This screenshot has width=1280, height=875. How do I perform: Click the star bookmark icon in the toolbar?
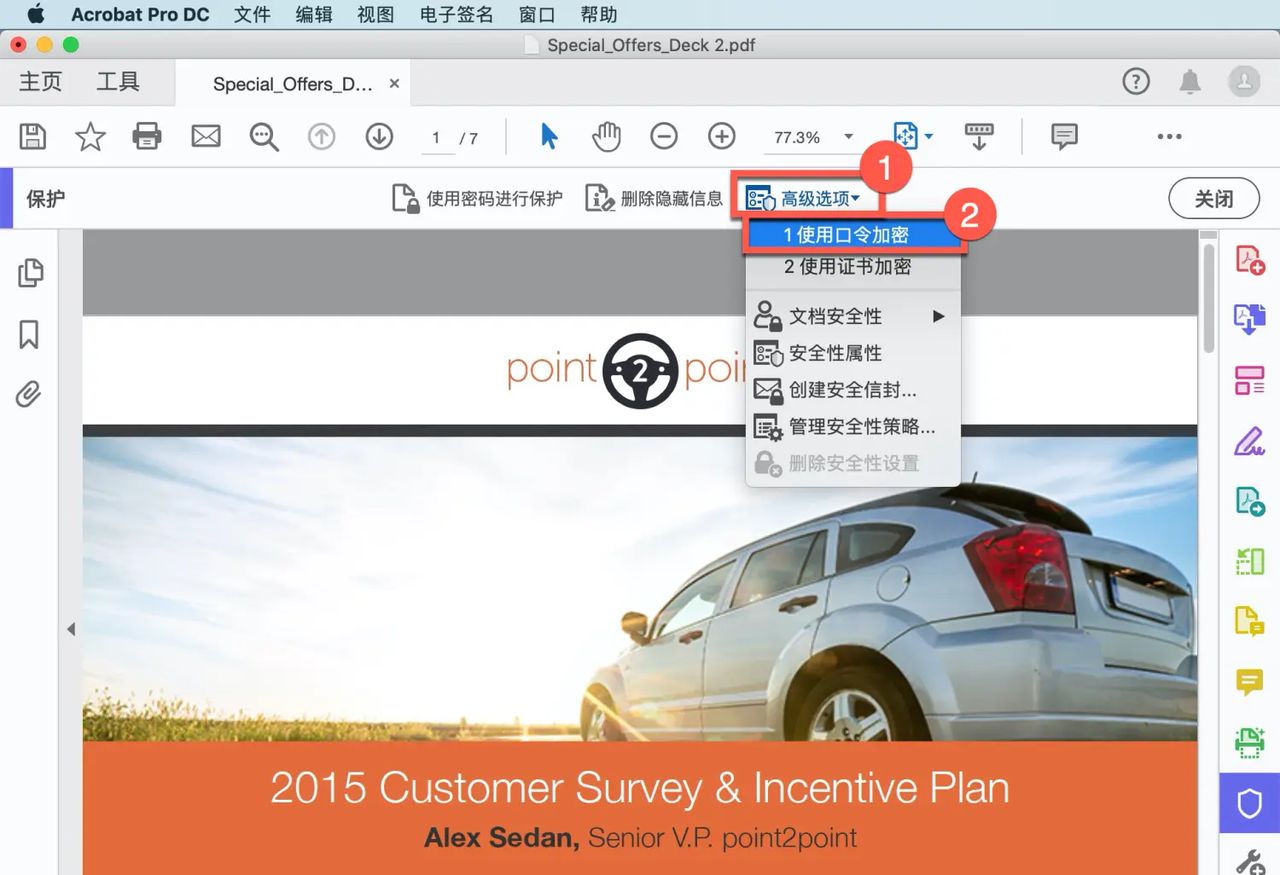pos(90,136)
